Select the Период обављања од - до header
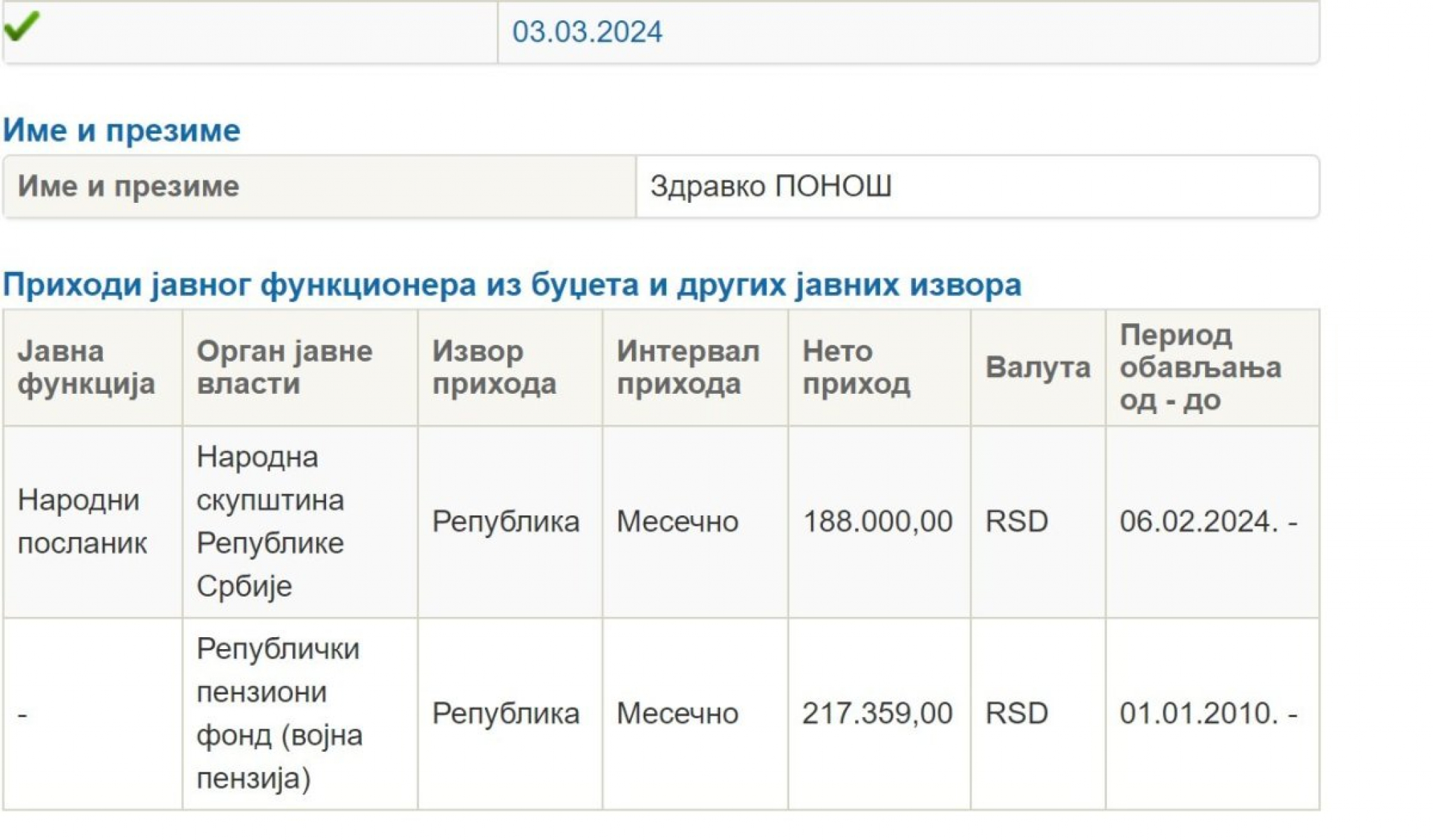 (x=1200, y=367)
